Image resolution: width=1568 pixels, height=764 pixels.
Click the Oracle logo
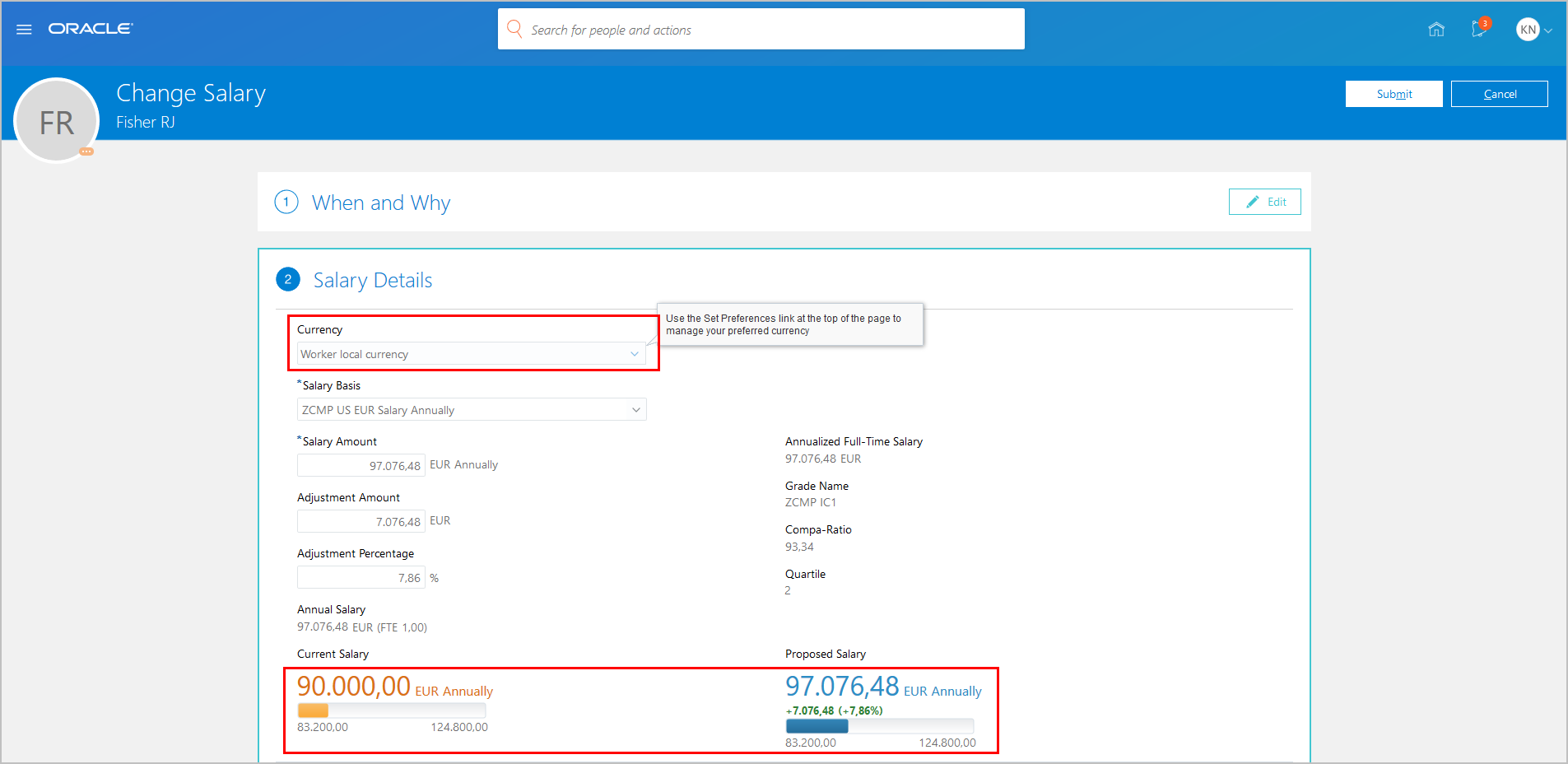click(x=91, y=29)
